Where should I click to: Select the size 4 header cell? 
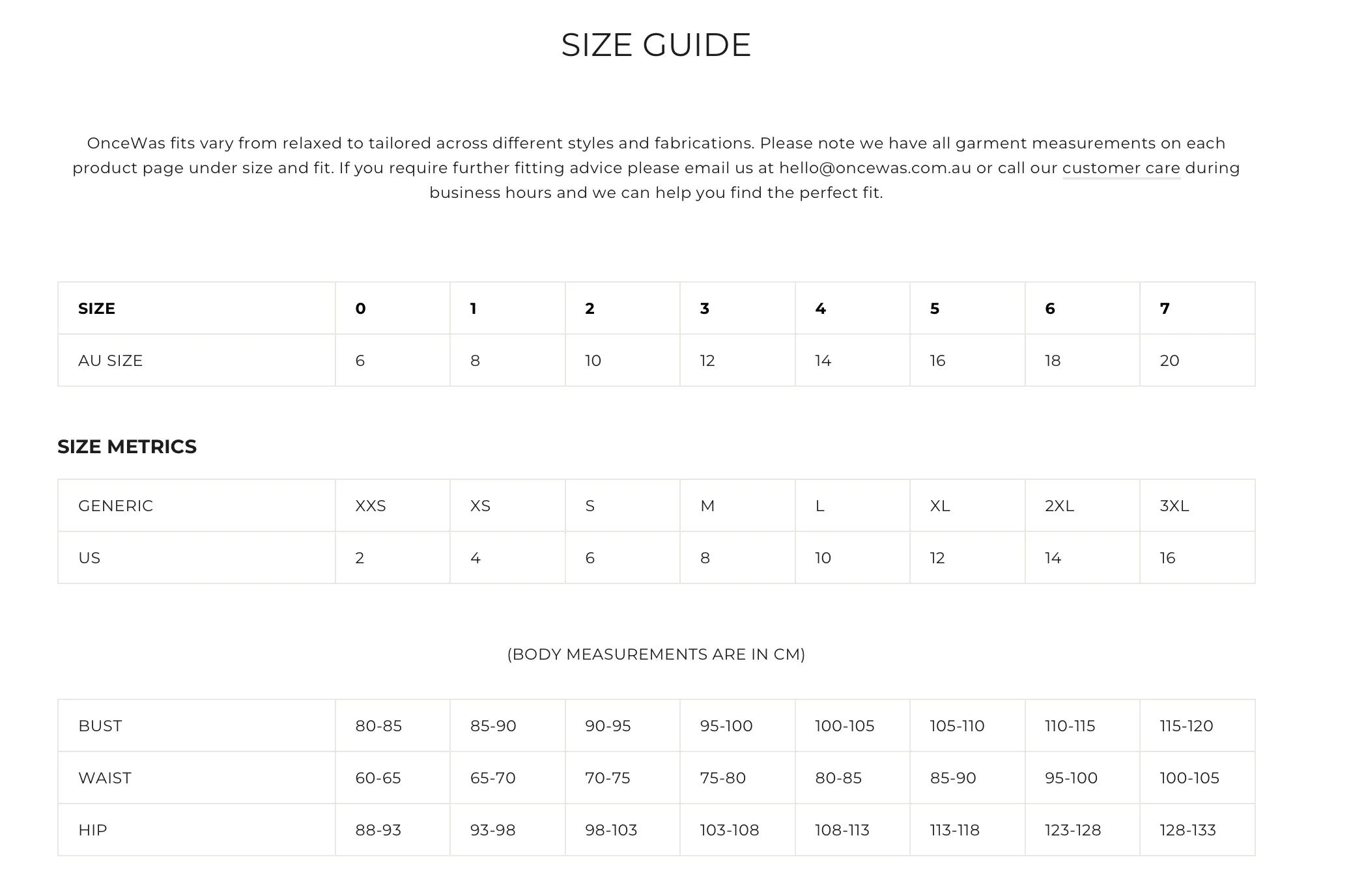(x=853, y=308)
